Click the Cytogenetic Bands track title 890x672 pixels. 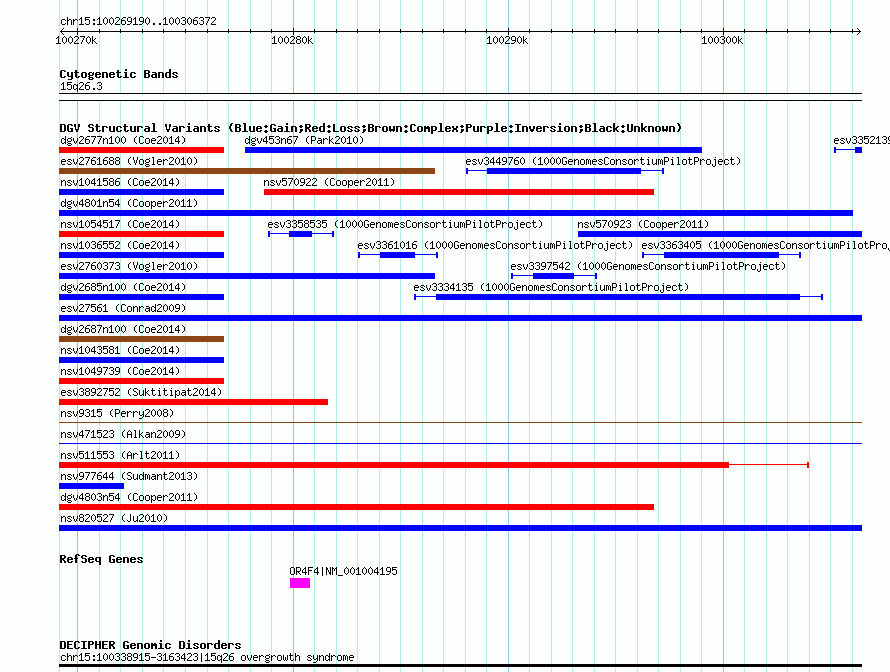coord(119,74)
